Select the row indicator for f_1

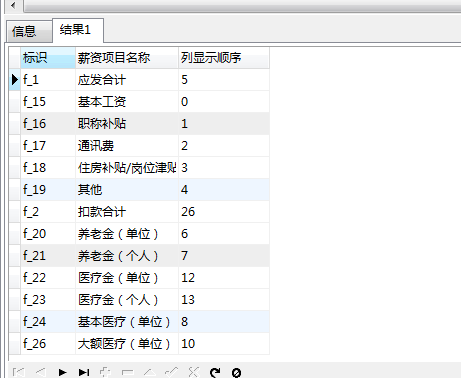(15, 80)
